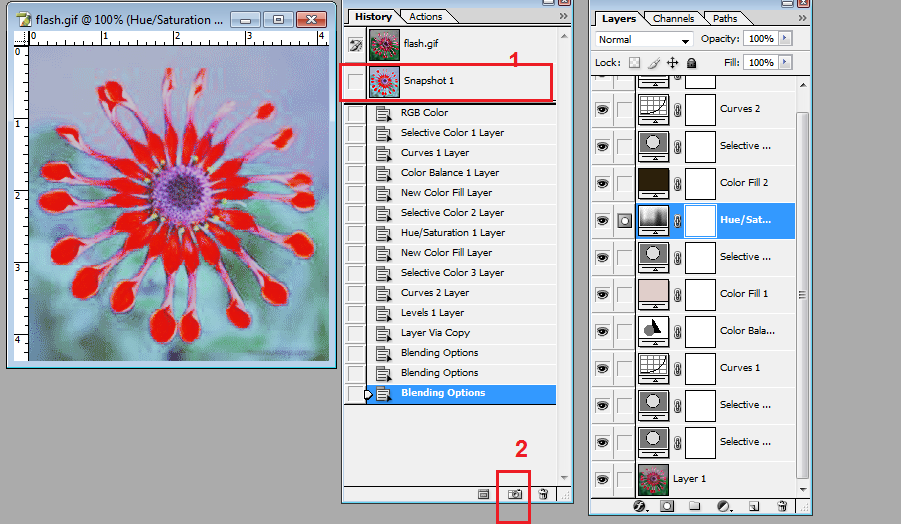Viewport: 901px width, 524px height.
Task: Create a new layer group folder
Action: click(694, 507)
